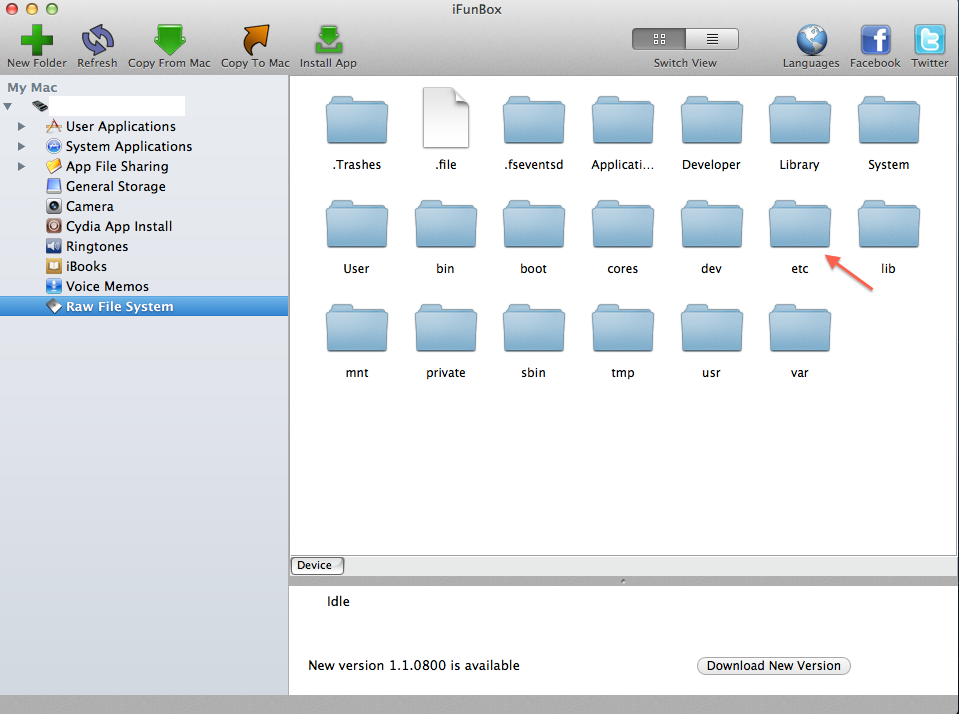The width and height of the screenshot is (959, 714).
Task: Select the dev folder
Action: point(711,225)
